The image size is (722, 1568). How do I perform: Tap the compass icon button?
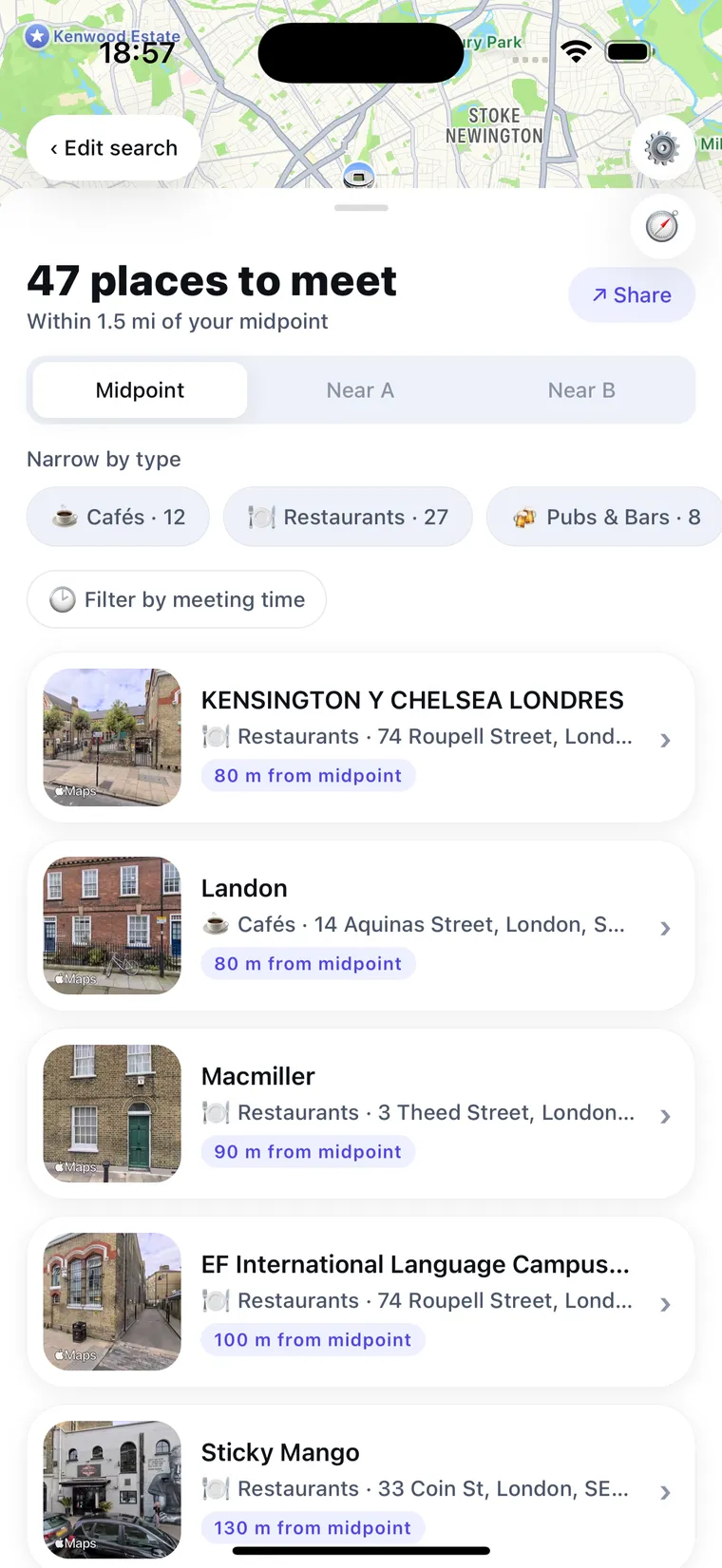[x=662, y=226]
